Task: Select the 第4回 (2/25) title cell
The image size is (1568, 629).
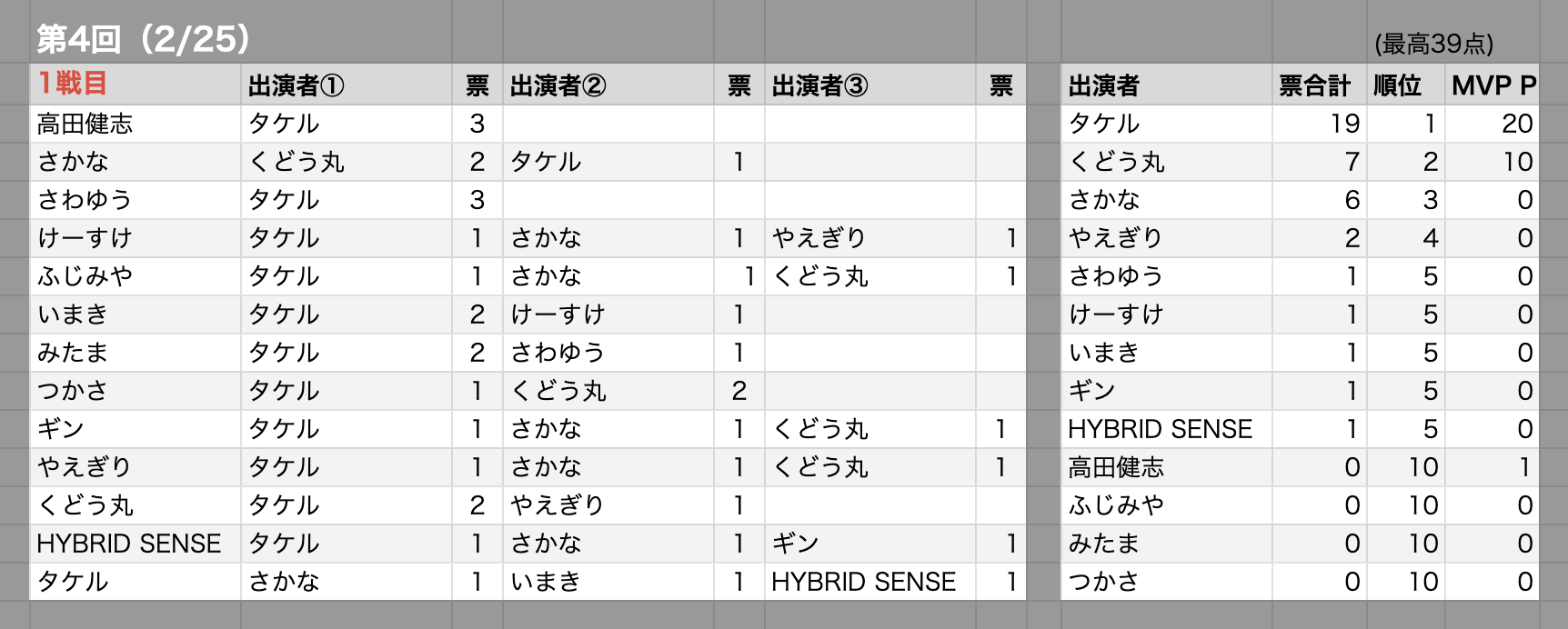Action: [144, 39]
